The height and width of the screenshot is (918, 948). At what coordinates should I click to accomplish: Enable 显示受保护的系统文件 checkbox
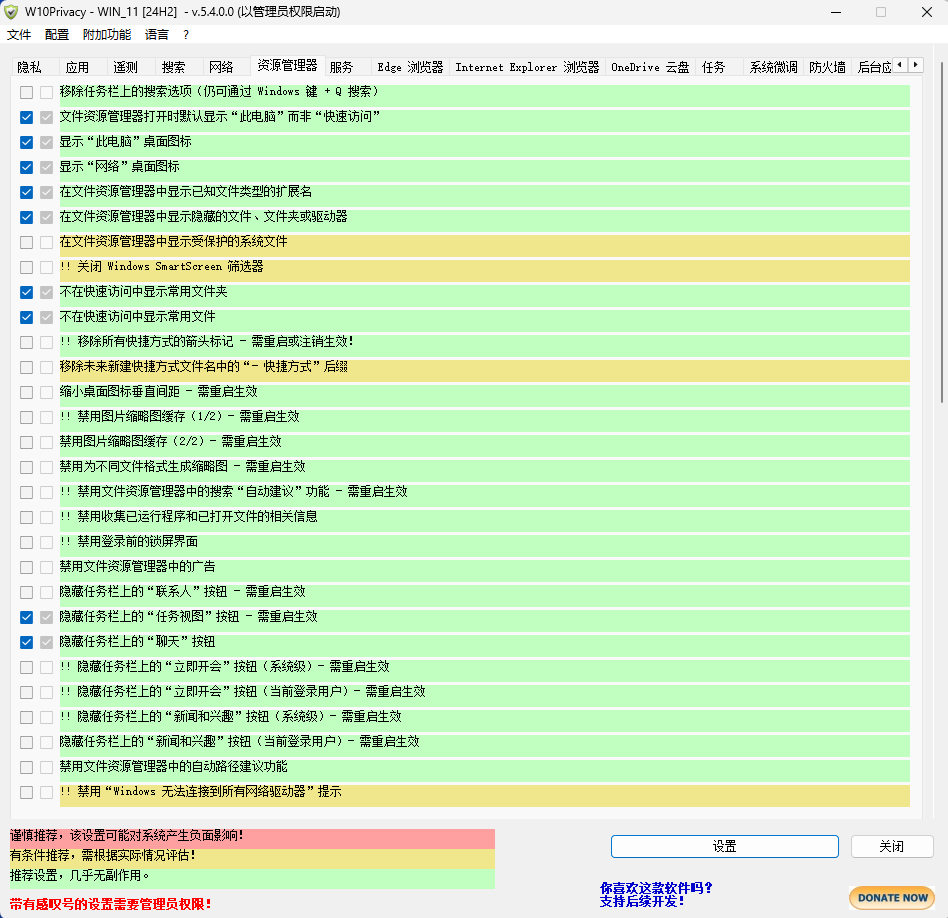tap(26, 243)
